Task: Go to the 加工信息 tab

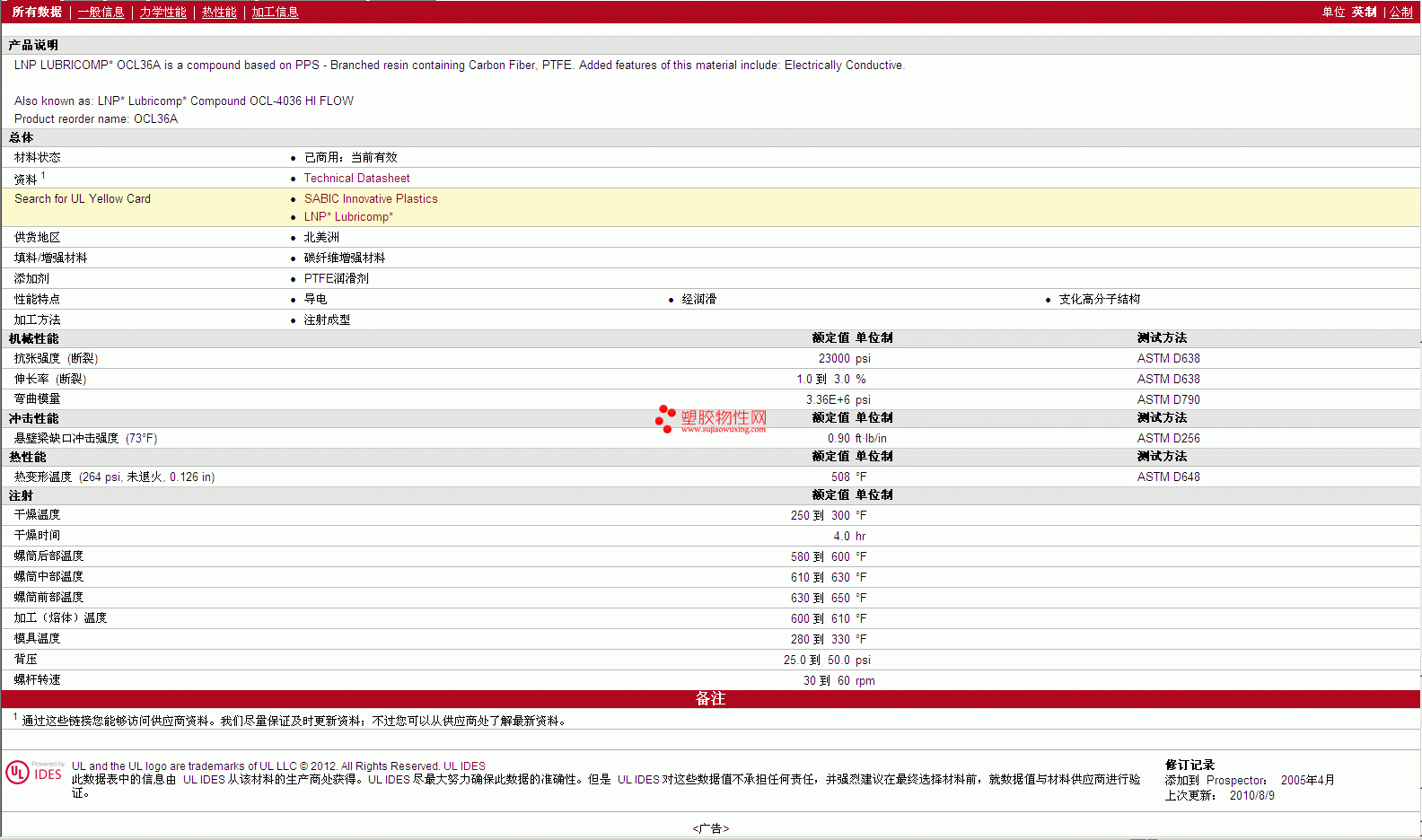Action: [275, 12]
